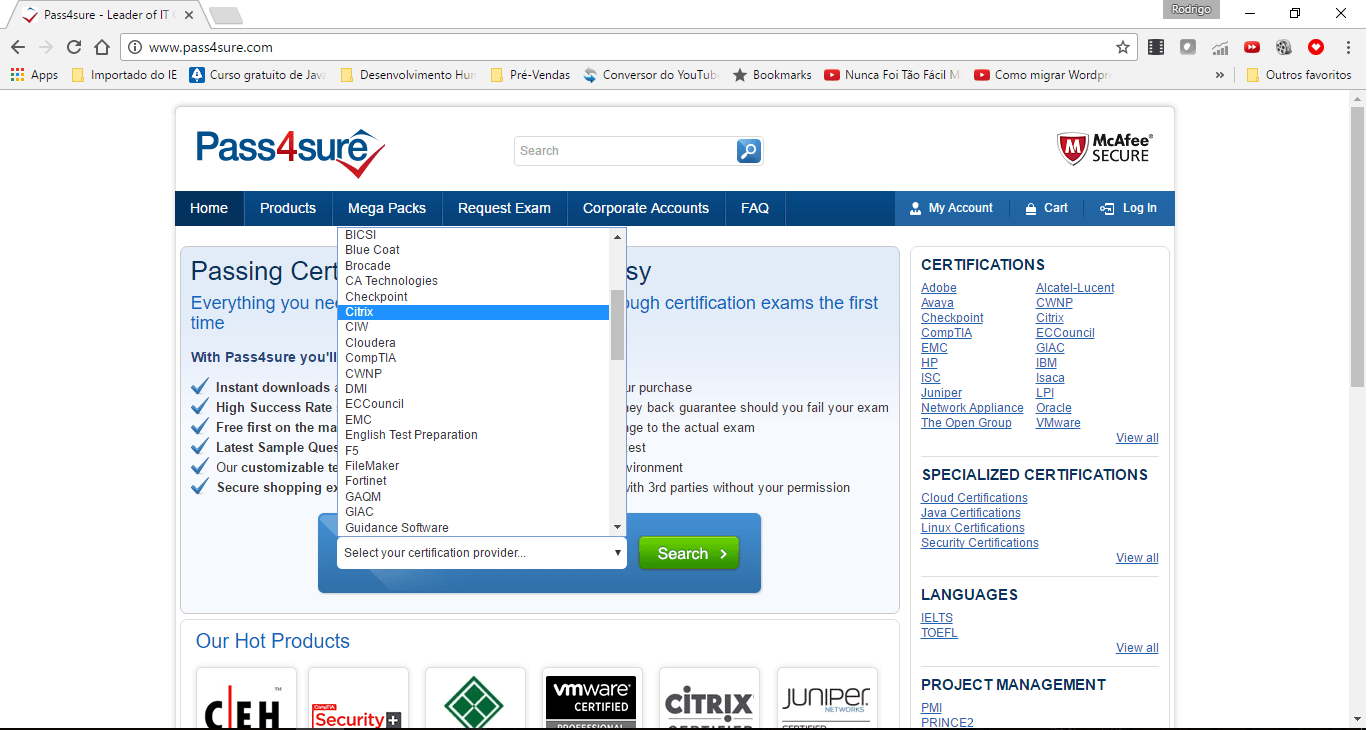Open the Home navigation tab

[209, 208]
